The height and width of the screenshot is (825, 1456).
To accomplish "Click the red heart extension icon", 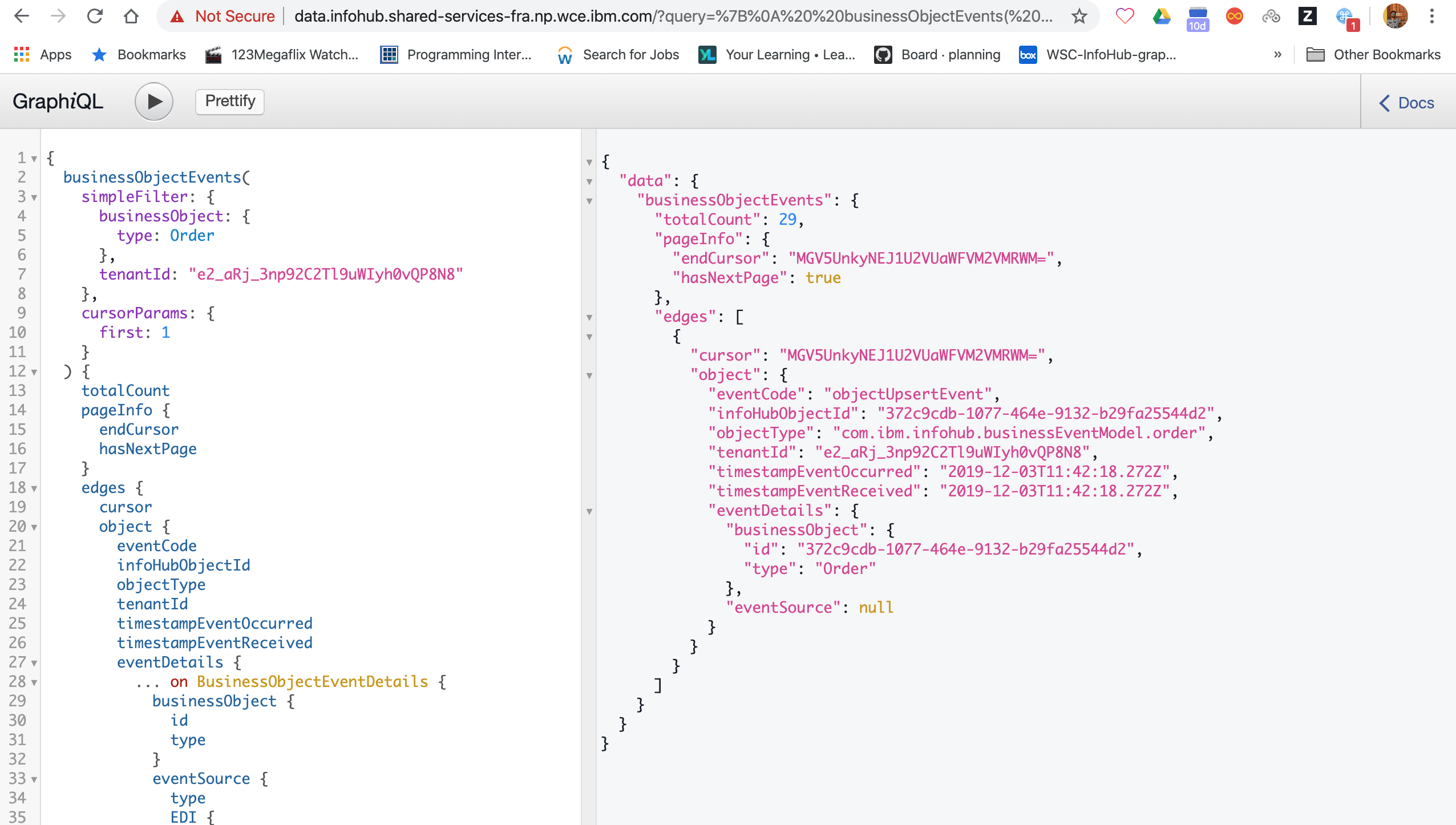I will point(1125,16).
